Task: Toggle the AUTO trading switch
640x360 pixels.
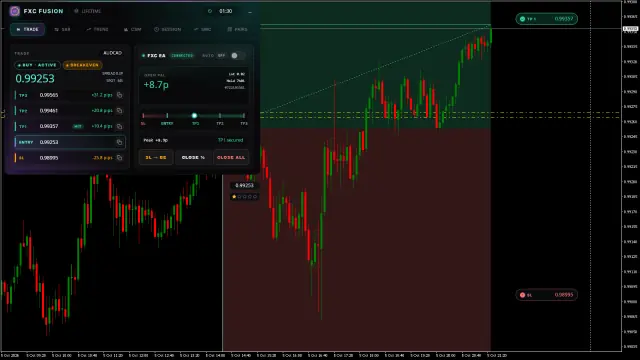Action: [237, 56]
